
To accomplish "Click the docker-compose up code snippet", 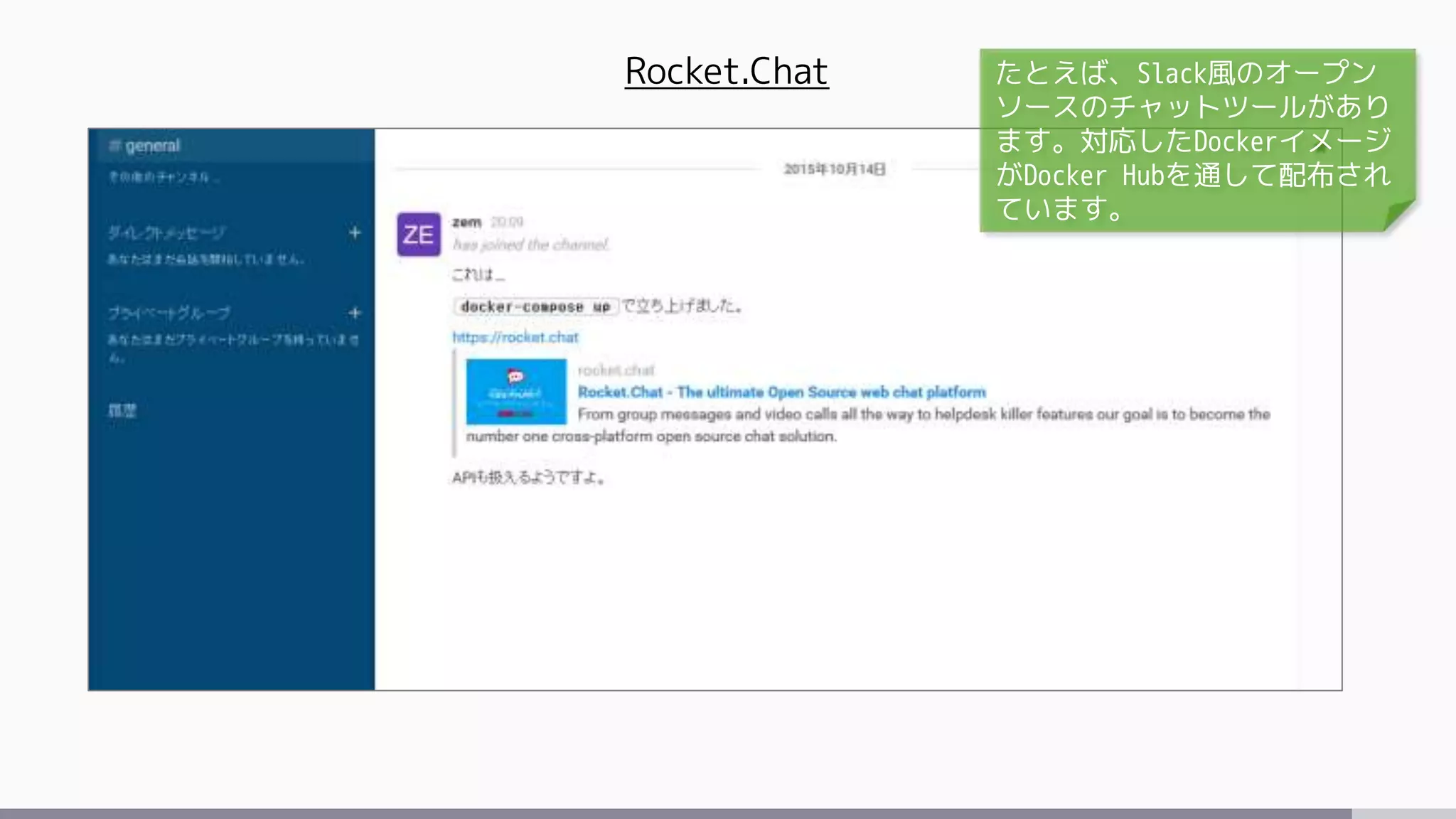I will tap(535, 306).
